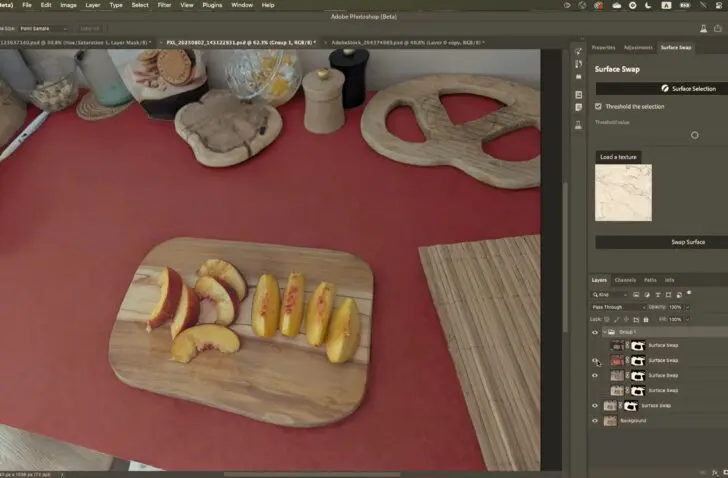728x478 pixels.
Task: Switch to the Properties tab
Action: pyautogui.click(x=603, y=47)
